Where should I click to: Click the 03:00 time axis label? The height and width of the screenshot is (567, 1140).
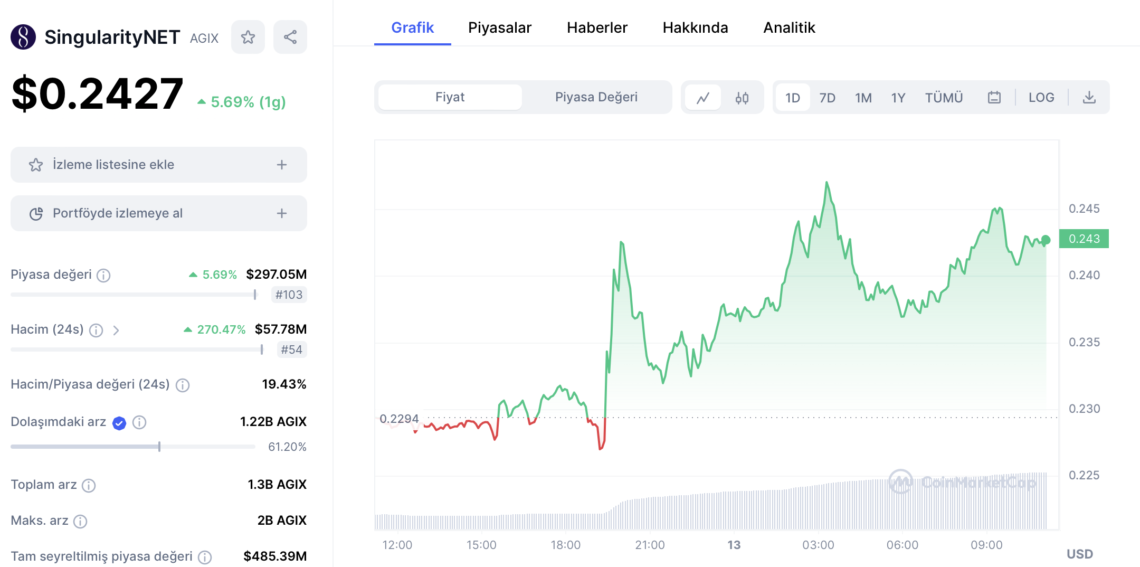tap(819, 545)
